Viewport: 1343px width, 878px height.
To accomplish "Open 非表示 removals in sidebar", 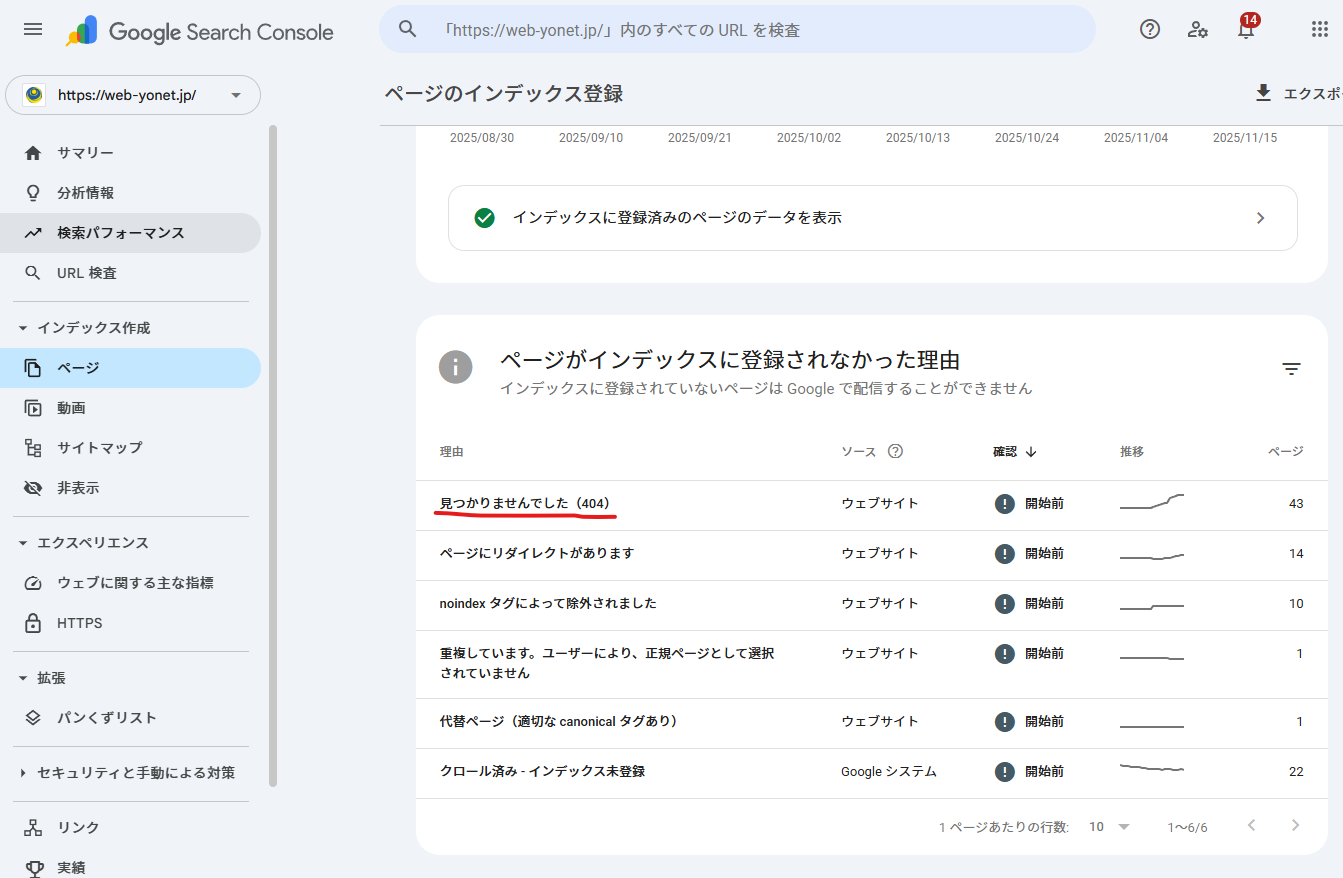I will point(78,488).
